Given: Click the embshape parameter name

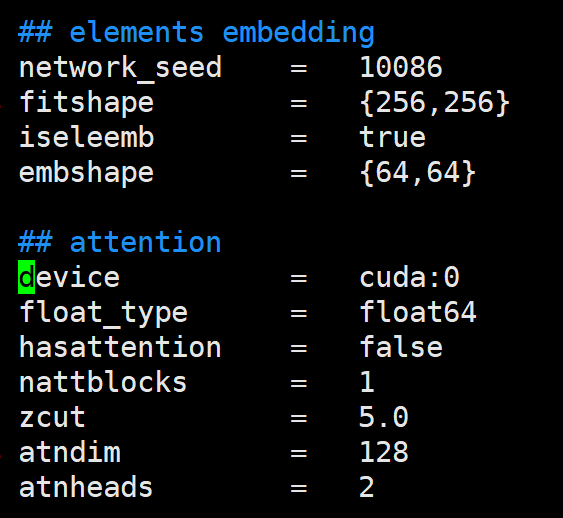Looking at the screenshot, I should pyautogui.click(x=86, y=174).
